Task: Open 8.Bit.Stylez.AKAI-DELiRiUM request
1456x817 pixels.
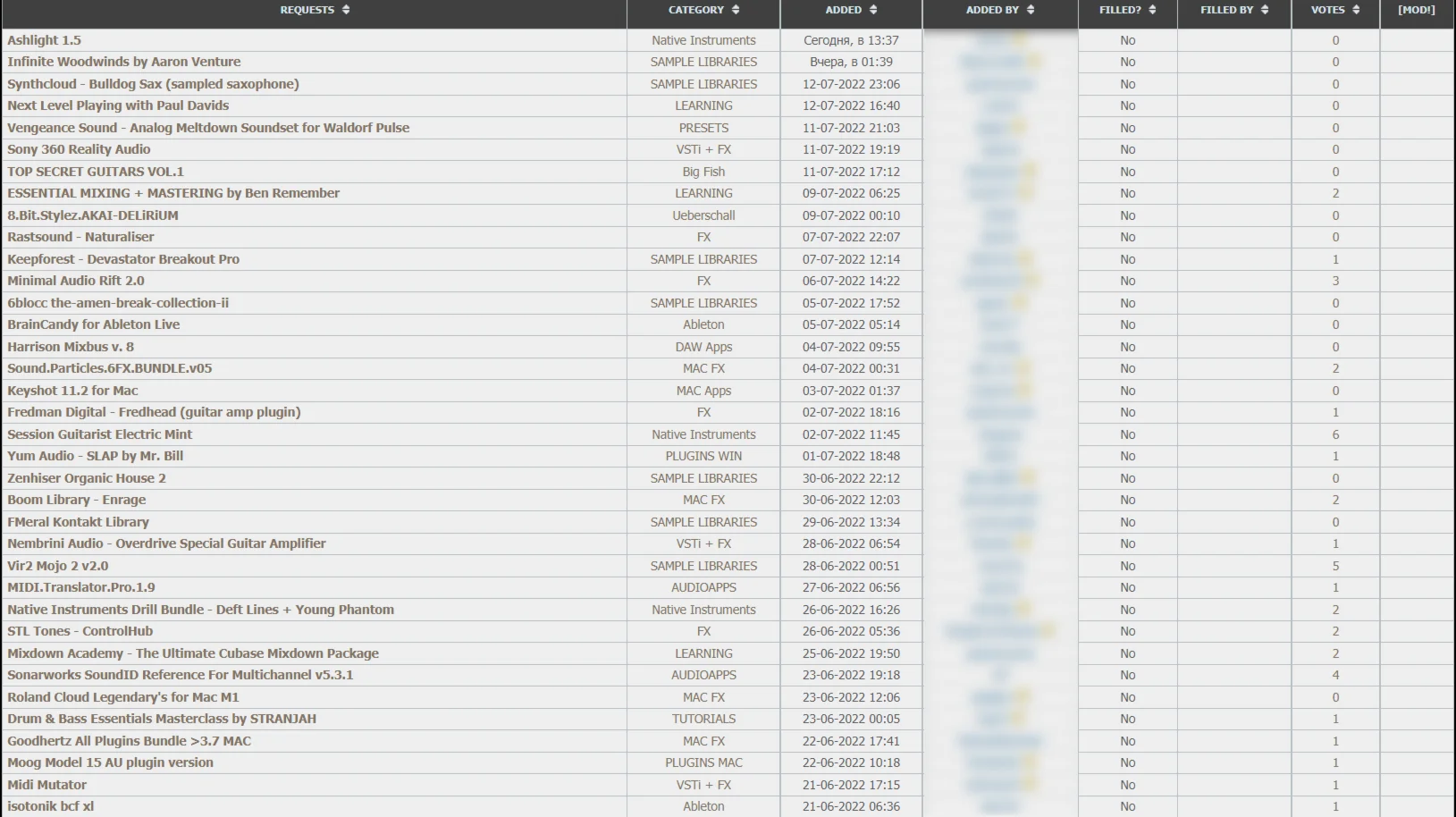Action: (x=93, y=215)
